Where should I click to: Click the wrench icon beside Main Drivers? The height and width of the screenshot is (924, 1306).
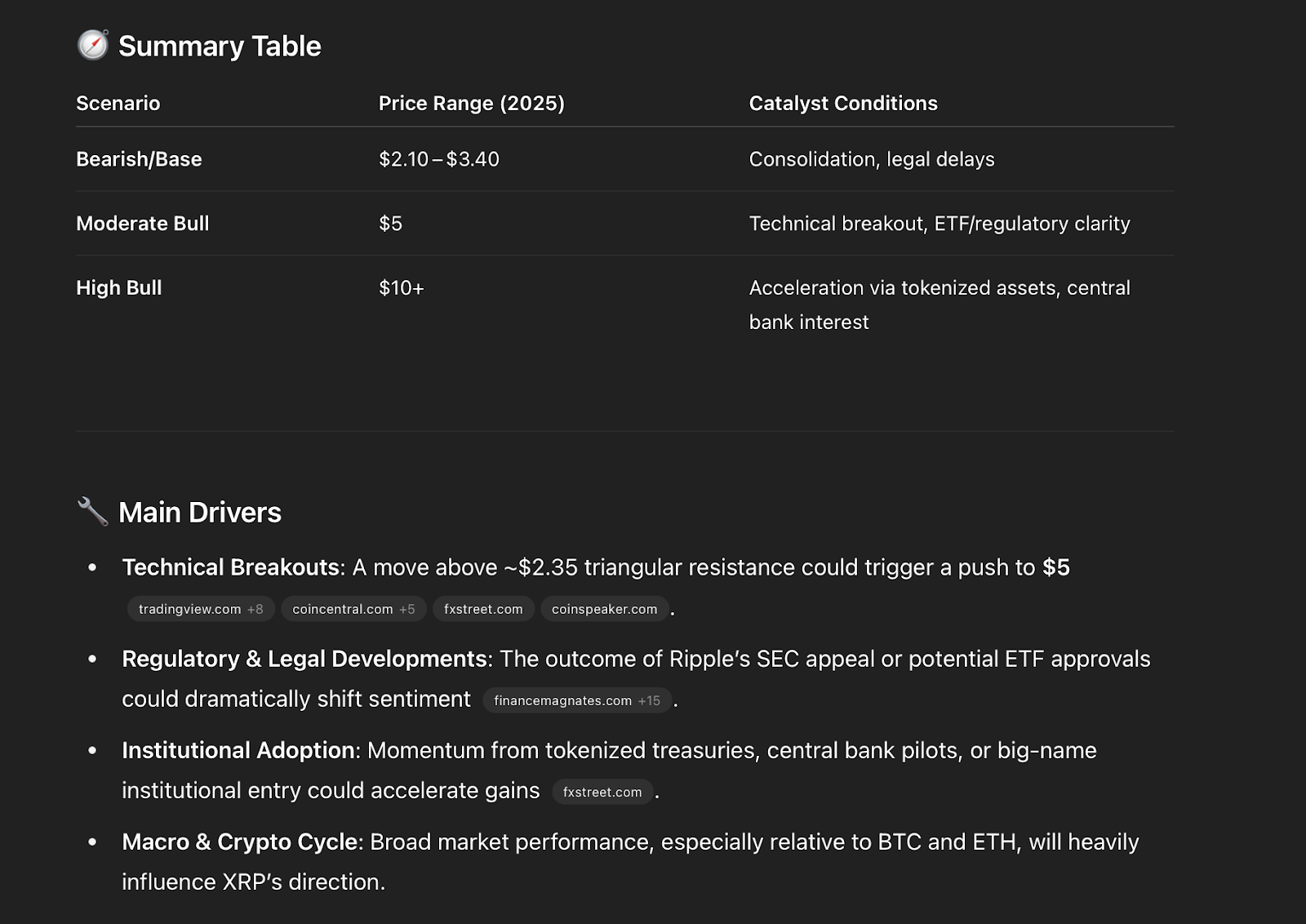pyautogui.click(x=92, y=512)
